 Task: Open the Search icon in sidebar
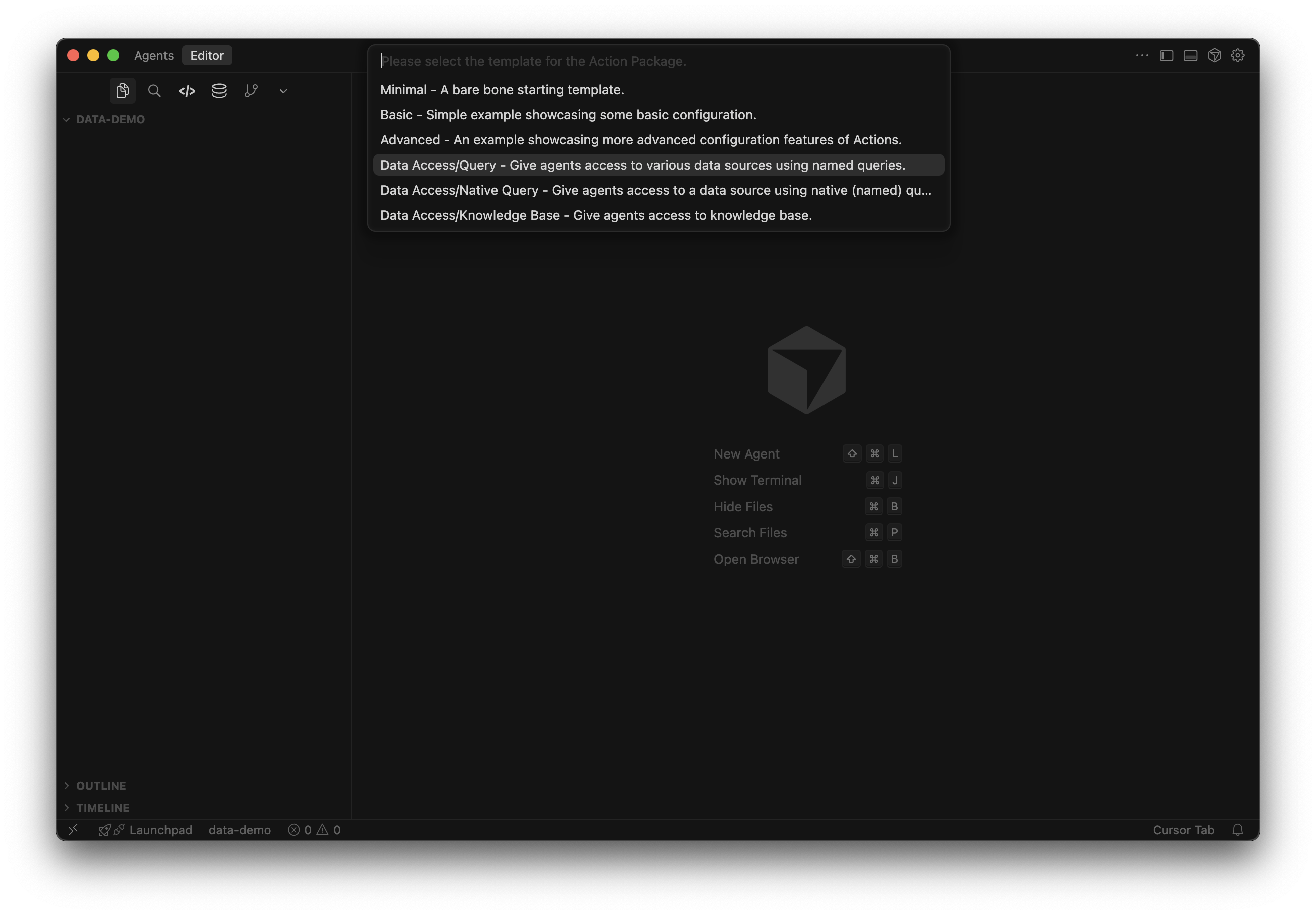154,91
